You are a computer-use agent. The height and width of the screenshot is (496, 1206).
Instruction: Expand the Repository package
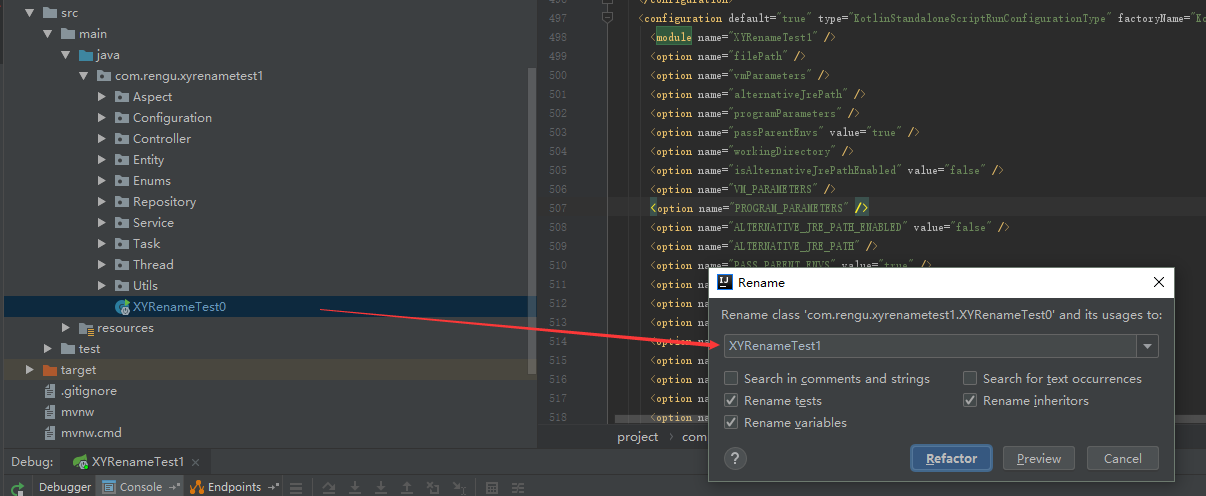point(102,202)
